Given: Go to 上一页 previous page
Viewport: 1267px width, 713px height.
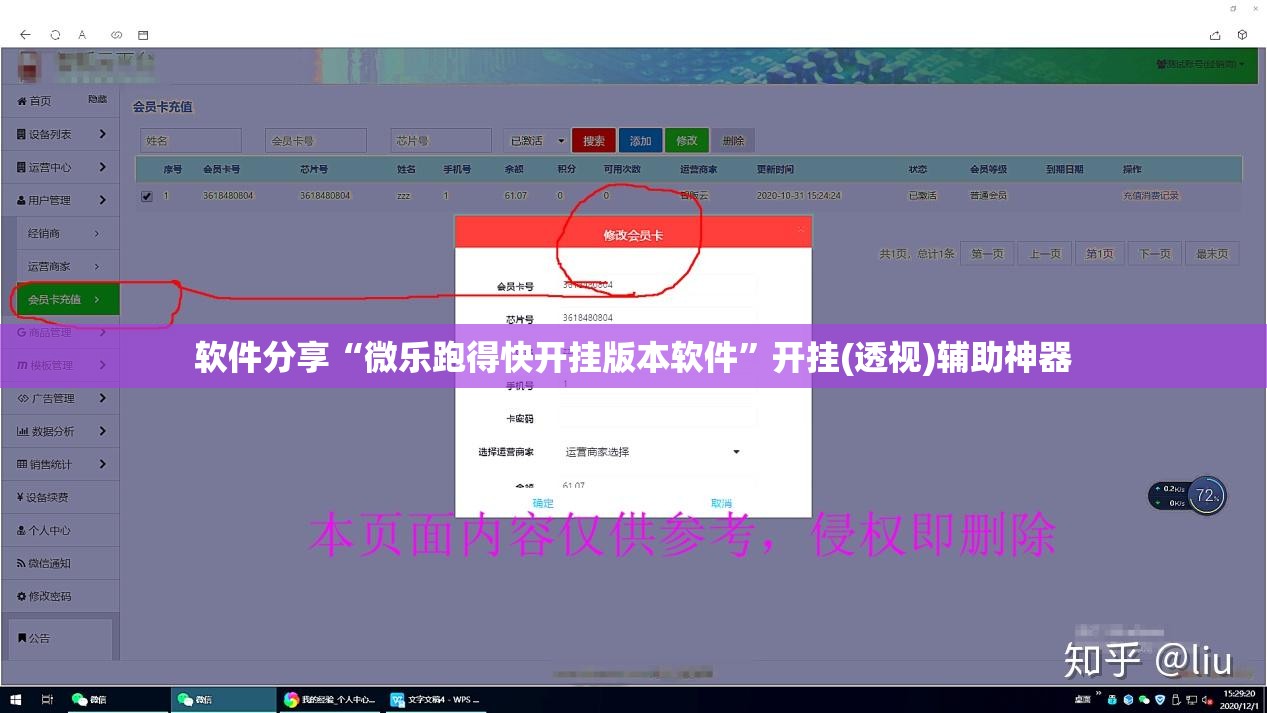Looking at the screenshot, I should [x=1045, y=254].
